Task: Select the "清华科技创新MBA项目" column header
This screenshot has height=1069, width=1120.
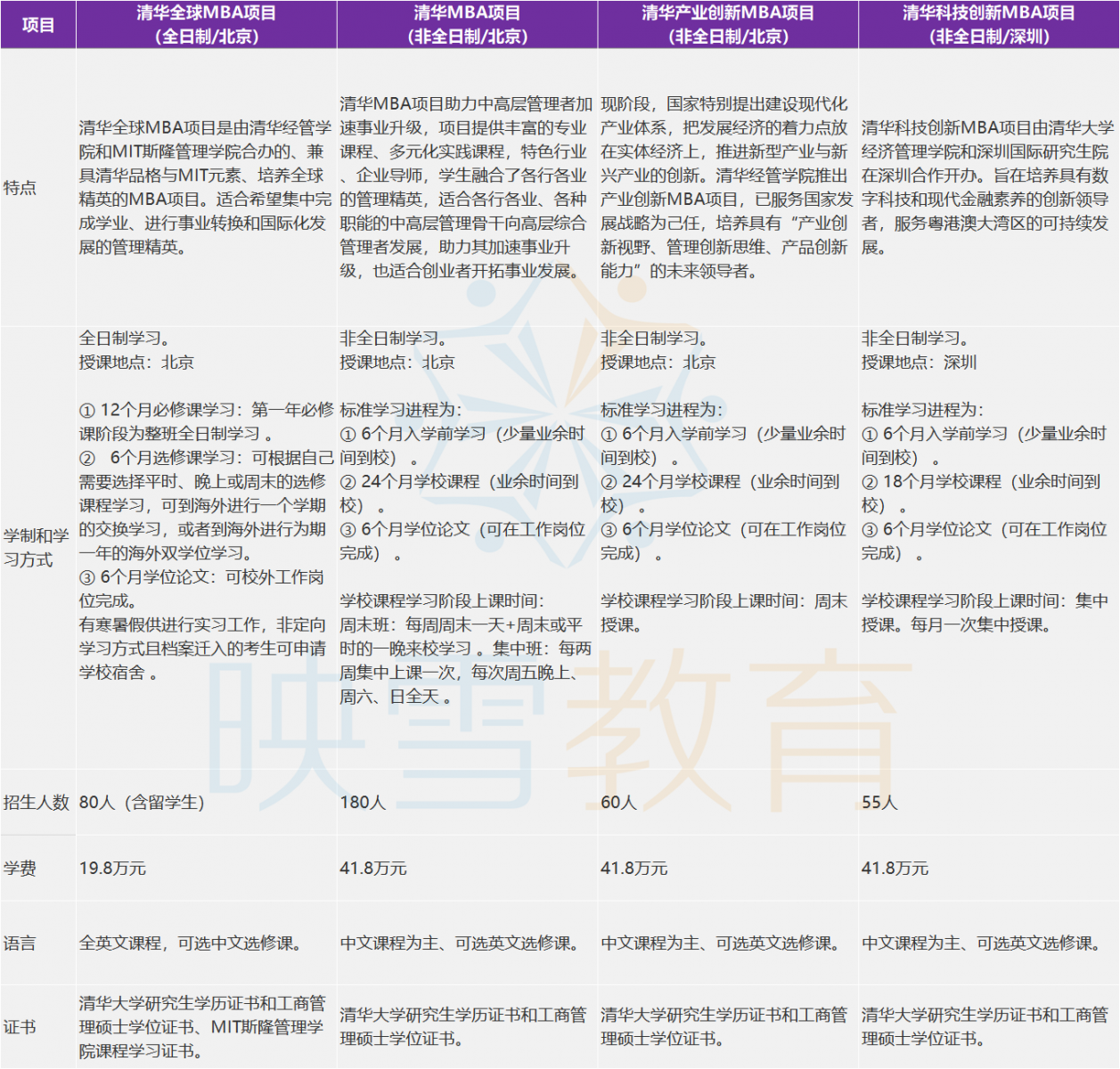Action: [x=989, y=25]
